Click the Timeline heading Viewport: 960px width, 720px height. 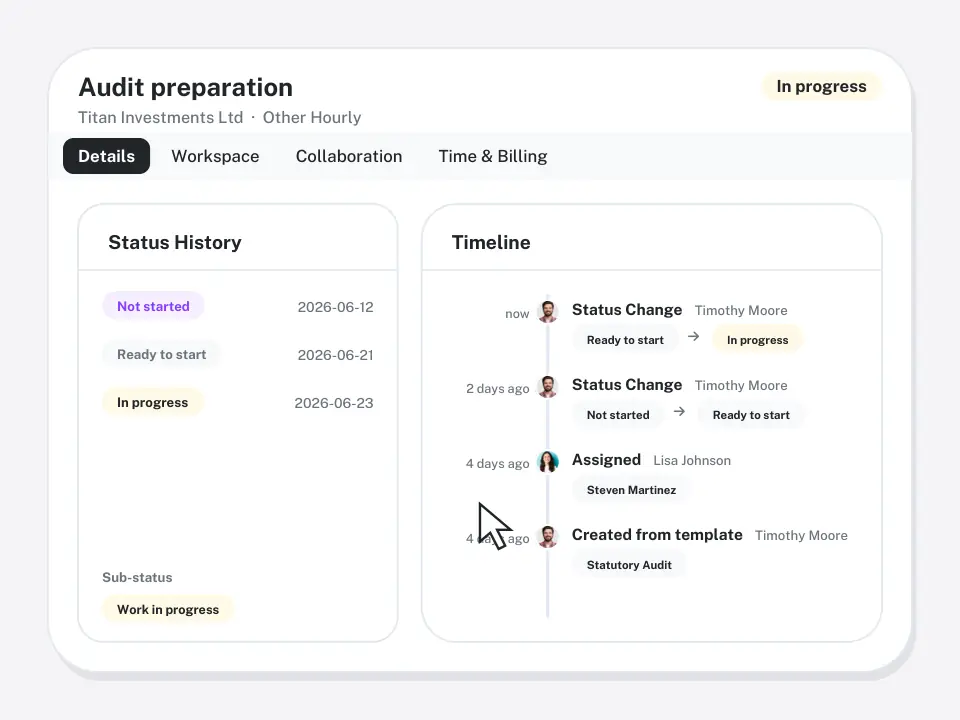491,242
